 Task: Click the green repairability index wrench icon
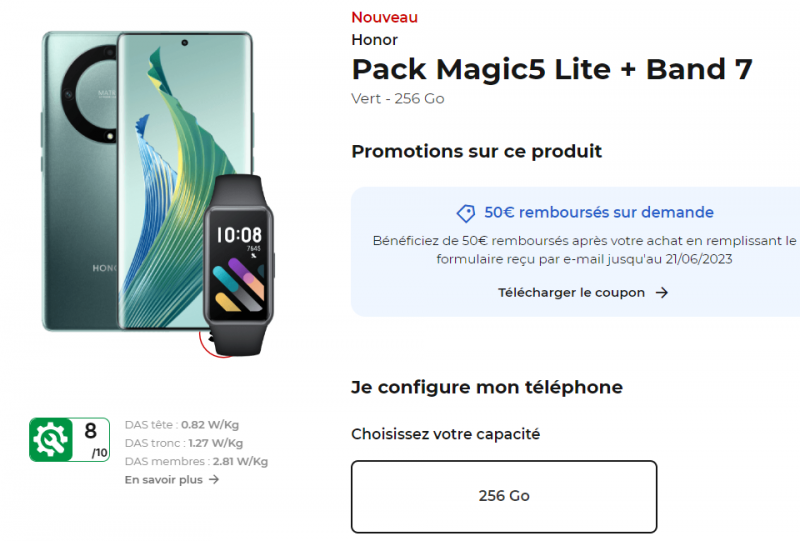click(51, 439)
